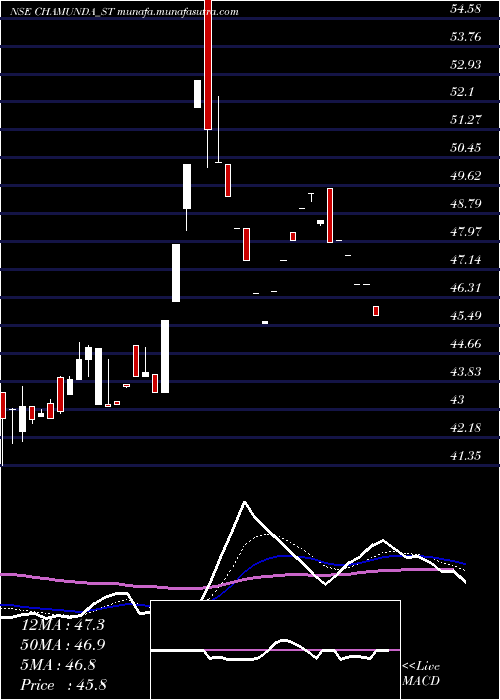
Task: Click the last red candle near 45.49
Action: (x=376, y=311)
